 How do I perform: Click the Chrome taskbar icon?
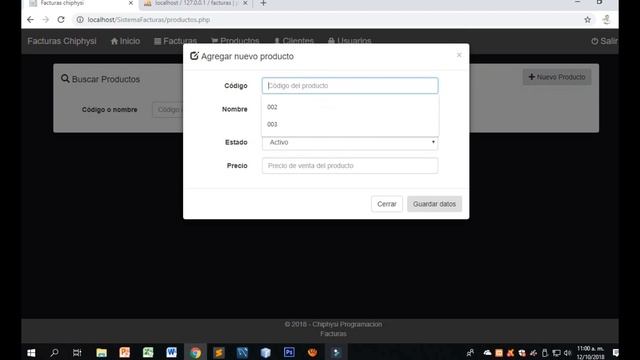pos(196,353)
